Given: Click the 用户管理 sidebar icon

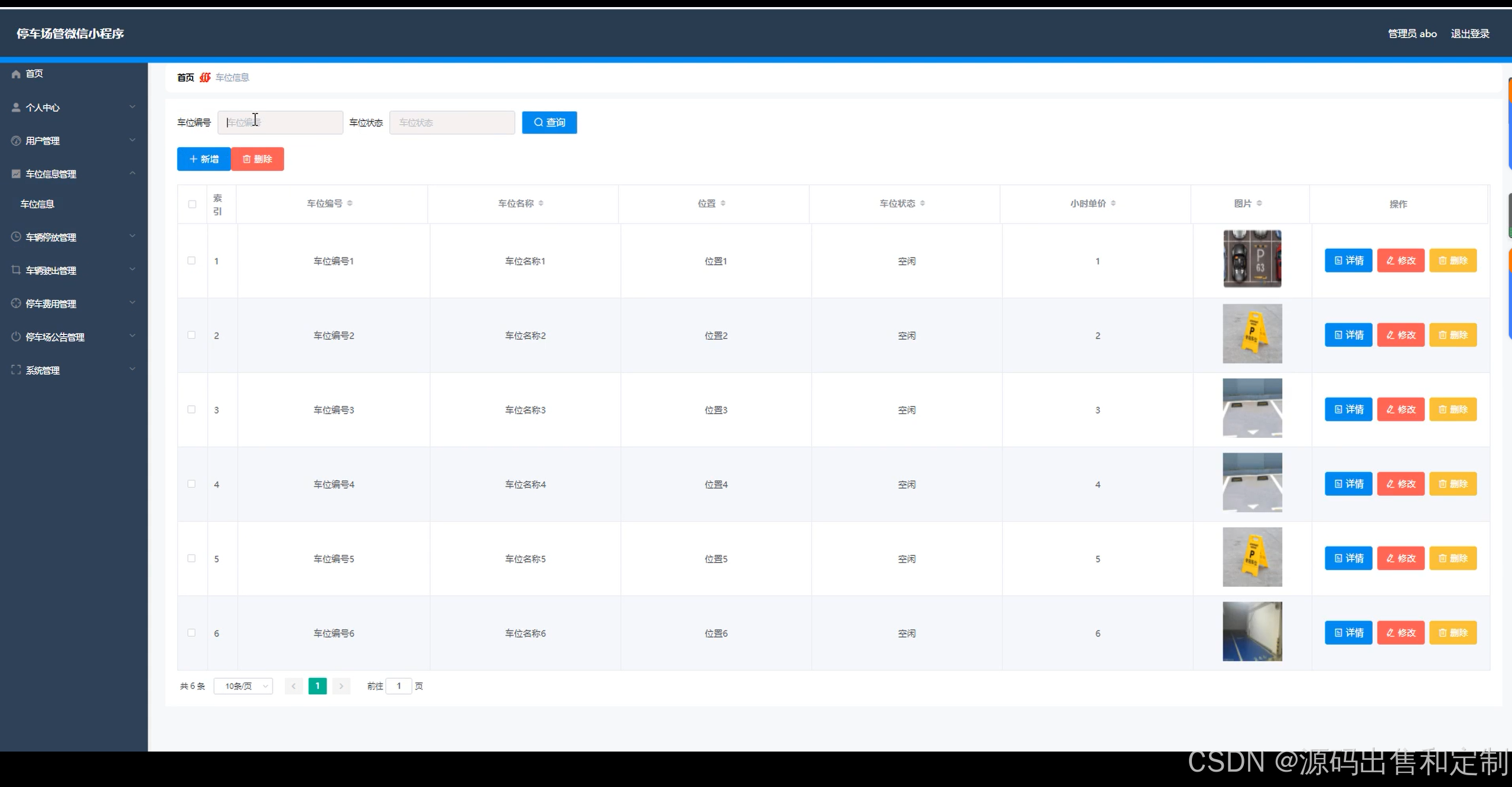Looking at the screenshot, I should [16, 141].
